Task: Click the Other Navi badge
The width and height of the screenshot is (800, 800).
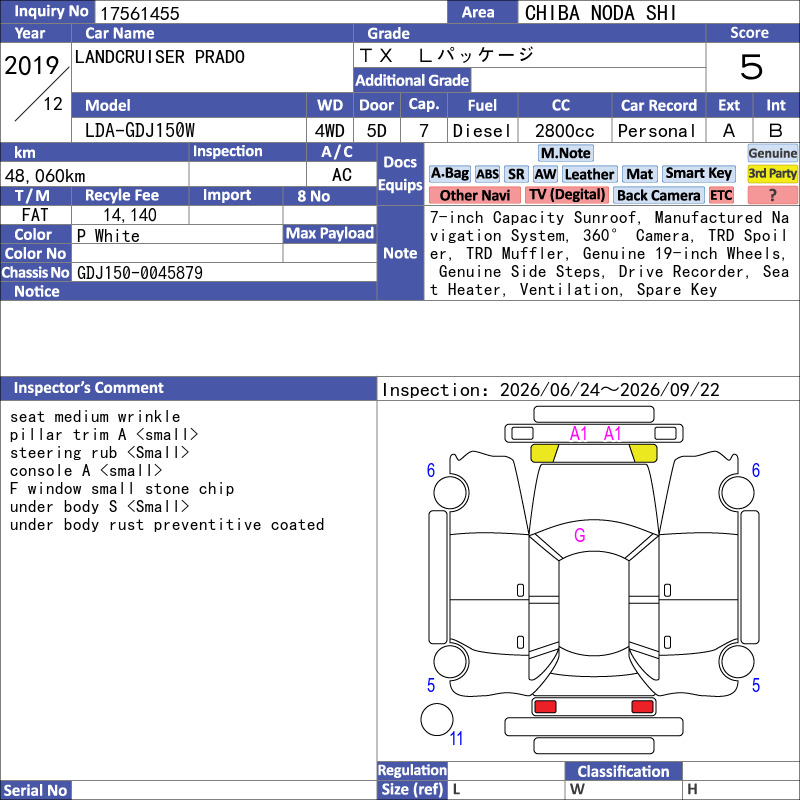Action: [474, 195]
